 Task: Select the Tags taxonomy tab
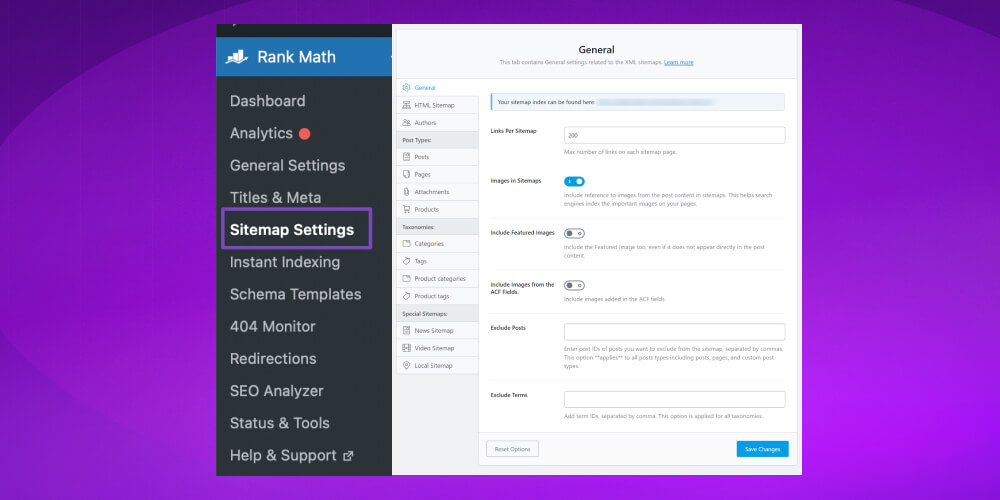click(x=437, y=261)
